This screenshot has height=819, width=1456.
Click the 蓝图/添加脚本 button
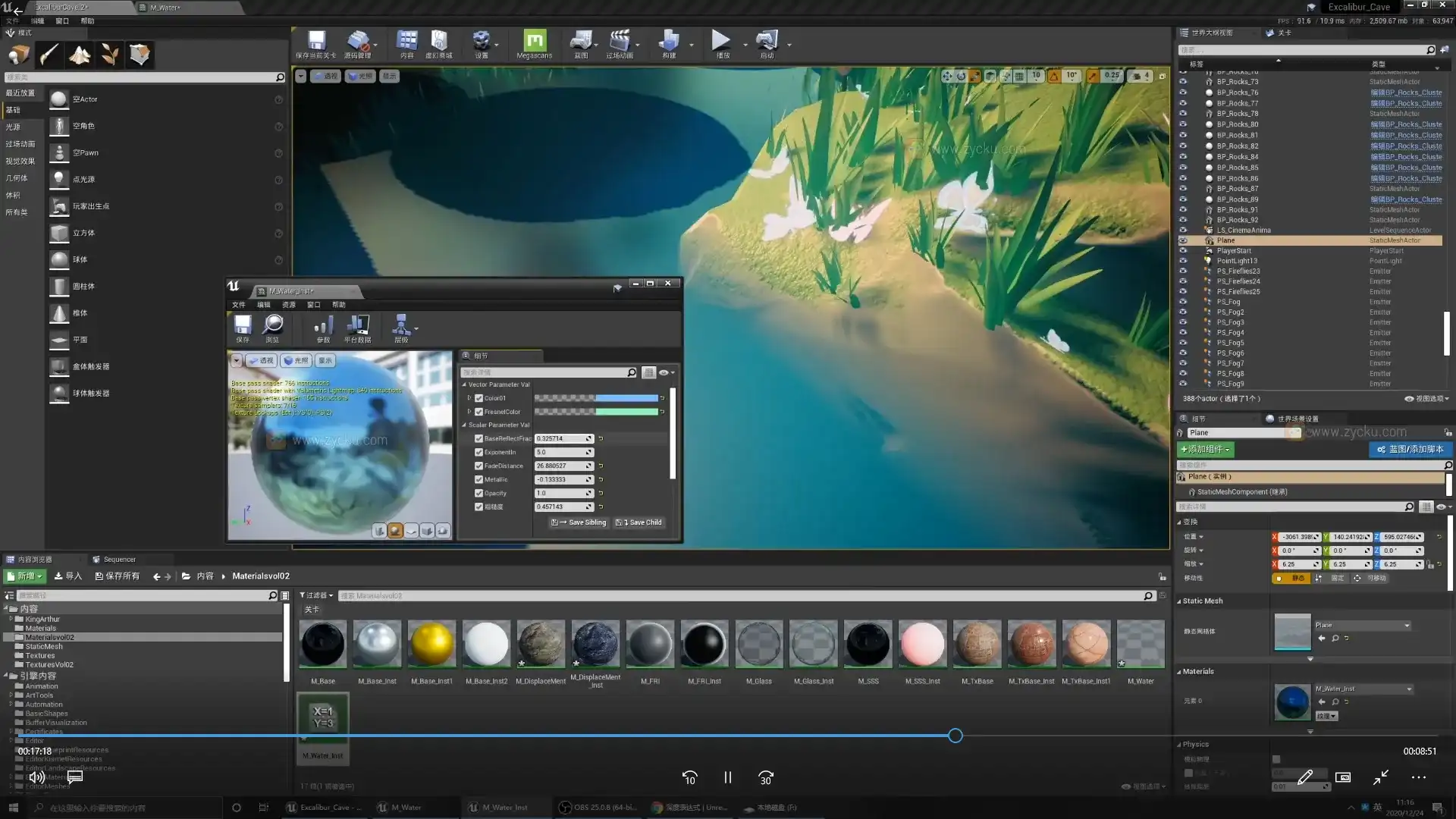point(1410,449)
